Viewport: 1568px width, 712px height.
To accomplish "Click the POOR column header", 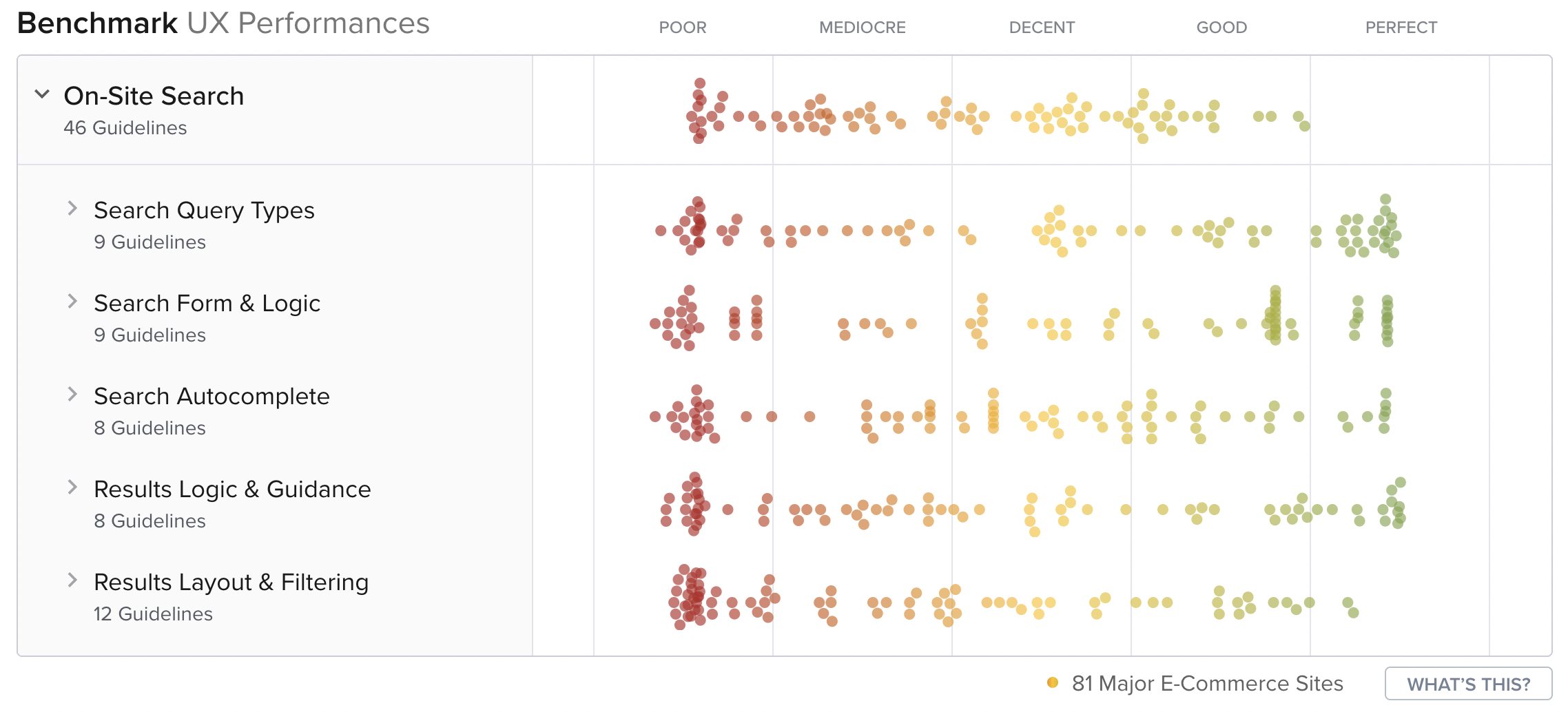I will [x=682, y=28].
